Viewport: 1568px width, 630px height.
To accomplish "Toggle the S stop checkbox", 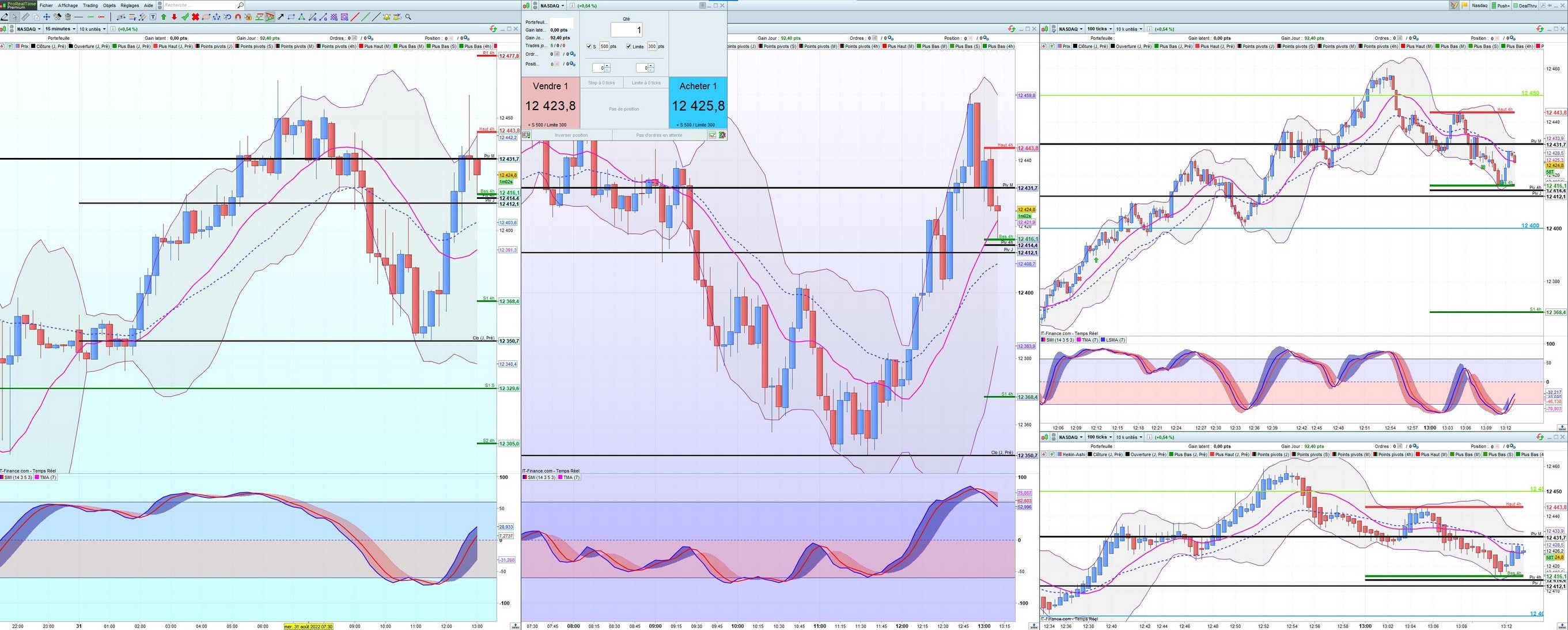I will tap(589, 46).
